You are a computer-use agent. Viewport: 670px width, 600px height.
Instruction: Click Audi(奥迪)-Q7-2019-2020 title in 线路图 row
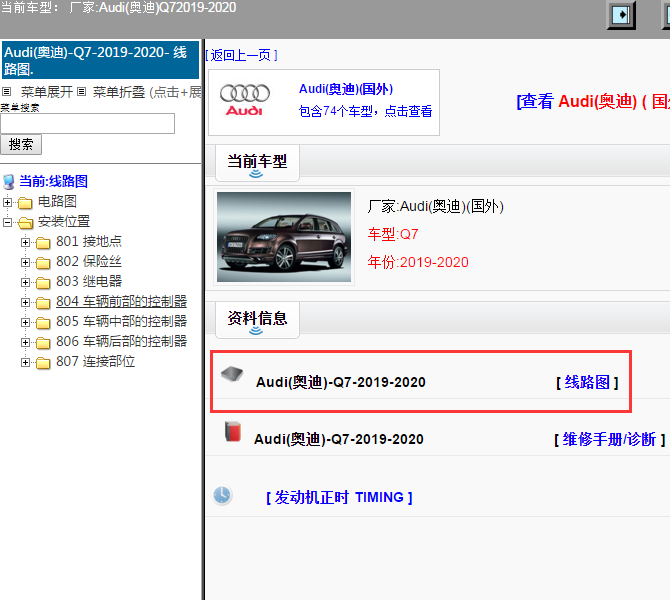[341, 382]
